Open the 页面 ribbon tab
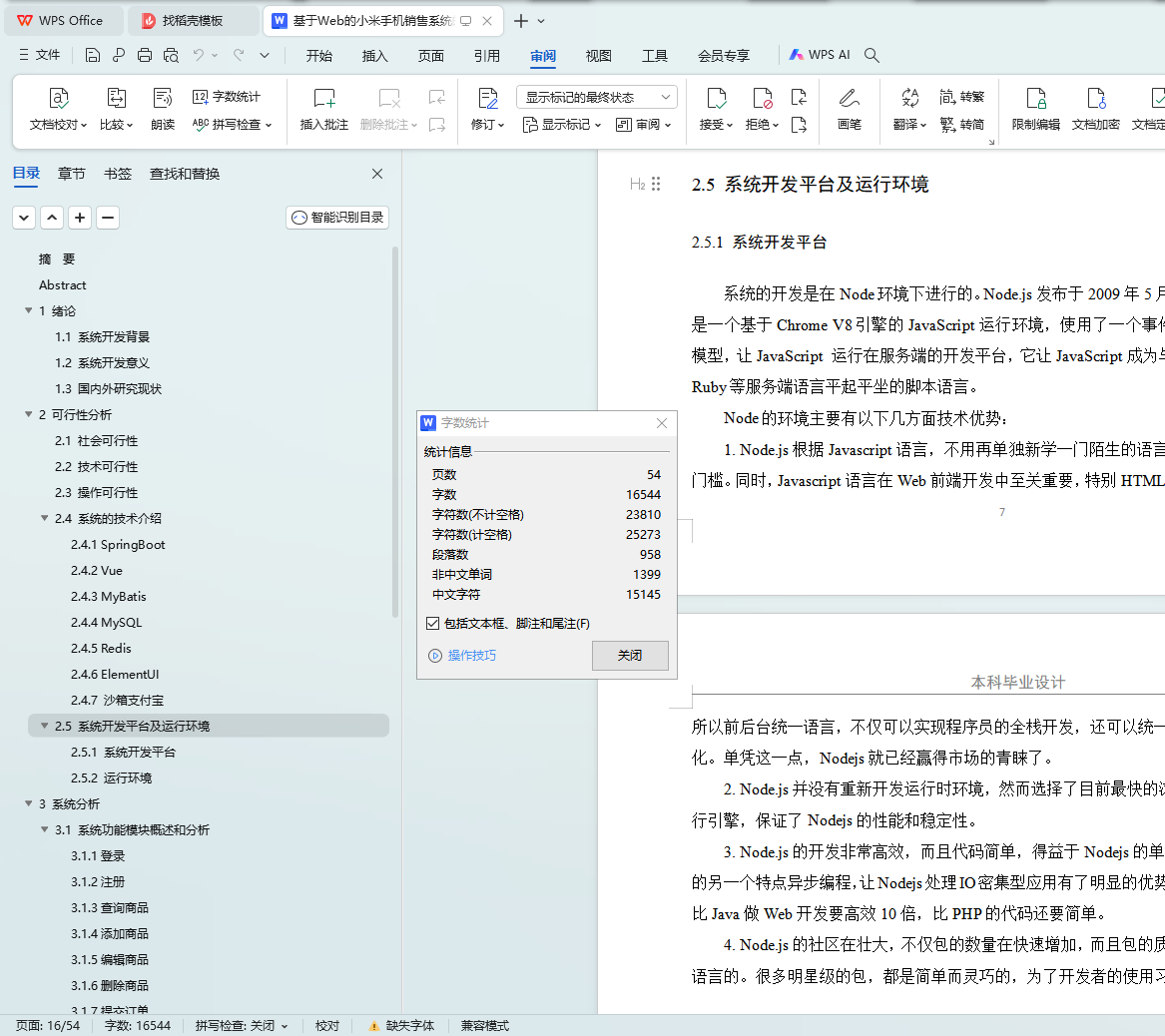This screenshot has height=1036, width=1165. click(x=431, y=56)
